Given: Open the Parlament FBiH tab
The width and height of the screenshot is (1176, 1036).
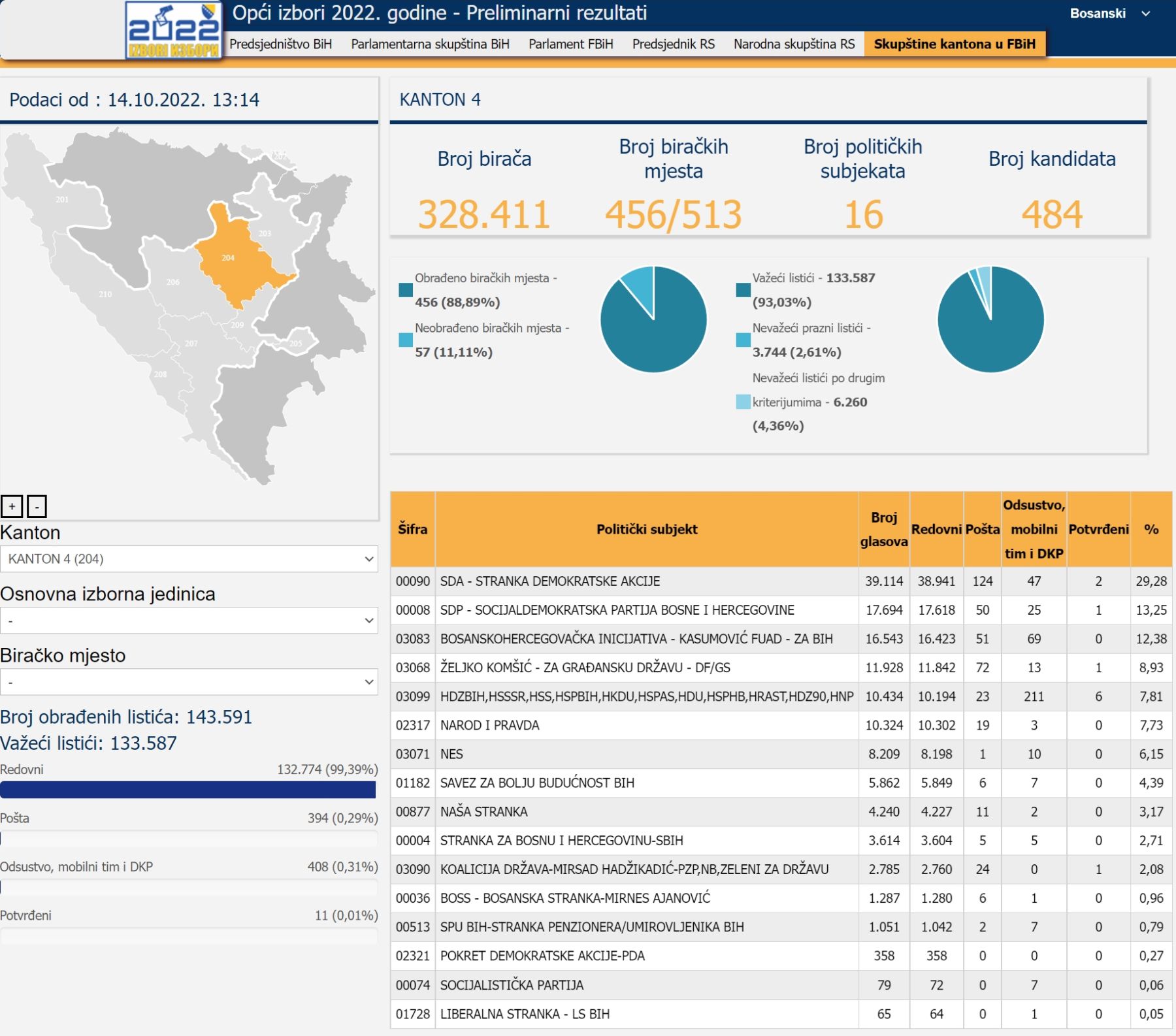Looking at the screenshot, I should pos(570,44).
